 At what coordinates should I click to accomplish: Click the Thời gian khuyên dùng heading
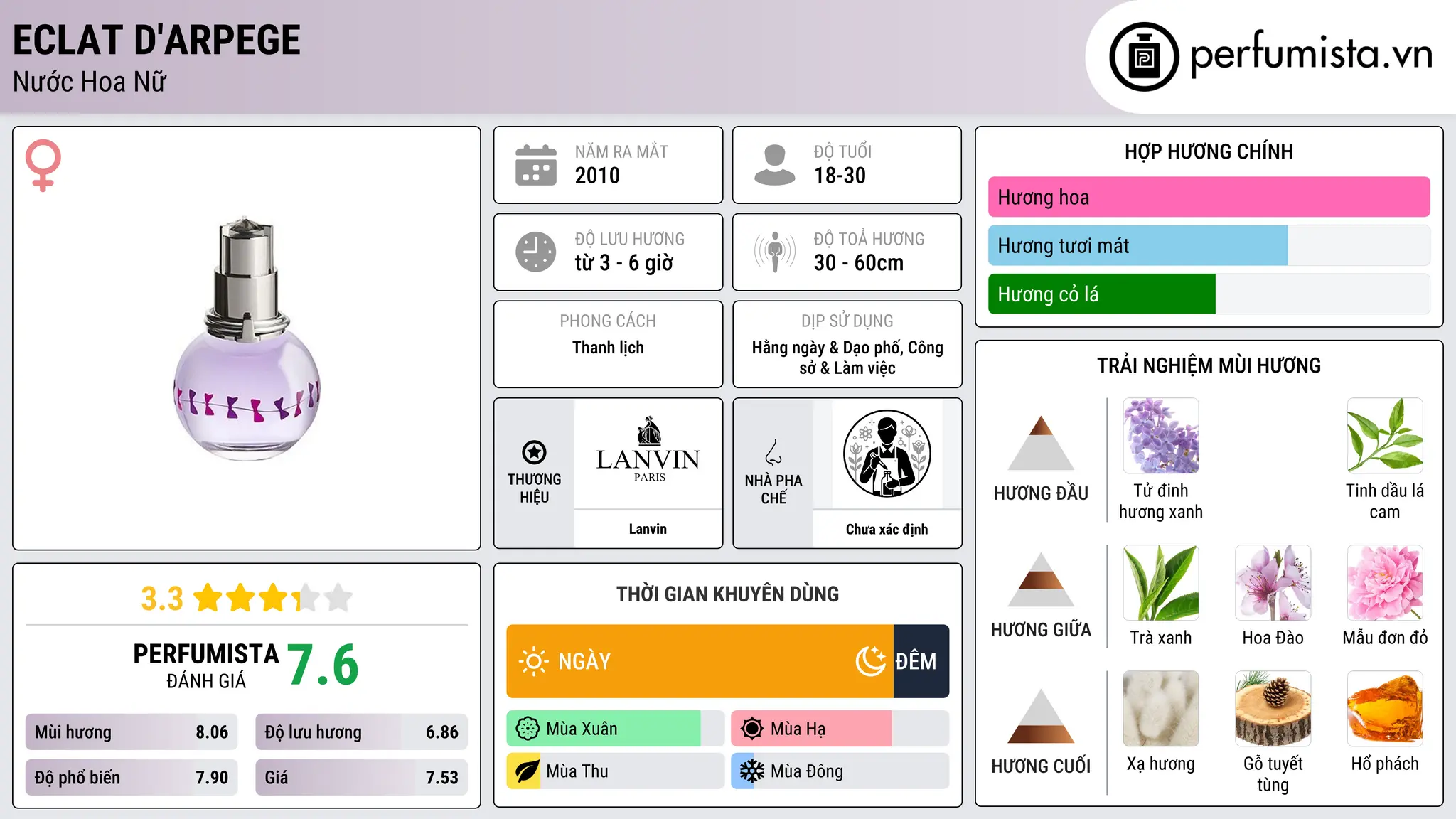point(727,594)
